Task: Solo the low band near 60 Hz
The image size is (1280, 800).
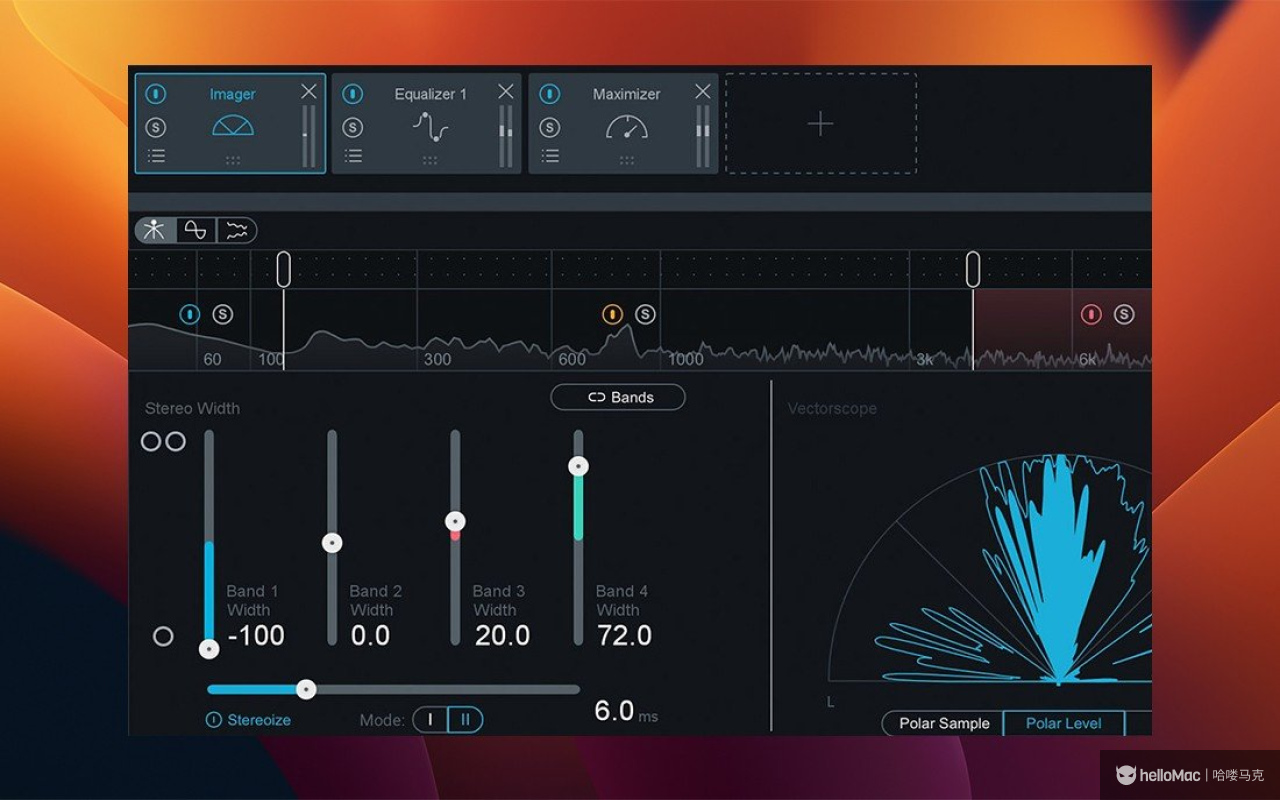Action: pyautogui.click(x=222, y=315)
